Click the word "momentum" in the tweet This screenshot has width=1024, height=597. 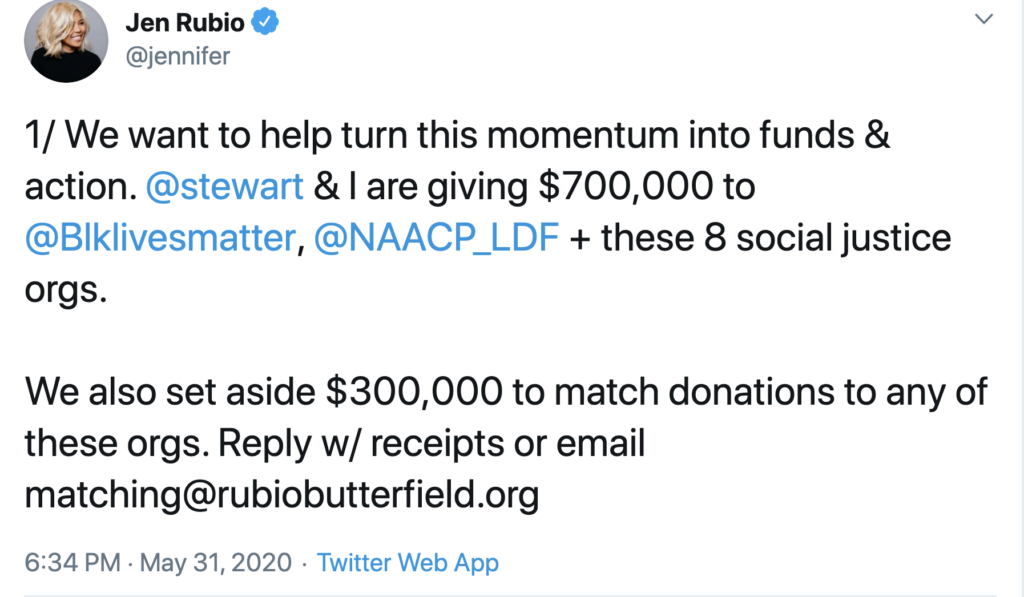click(x=583, y=135)
